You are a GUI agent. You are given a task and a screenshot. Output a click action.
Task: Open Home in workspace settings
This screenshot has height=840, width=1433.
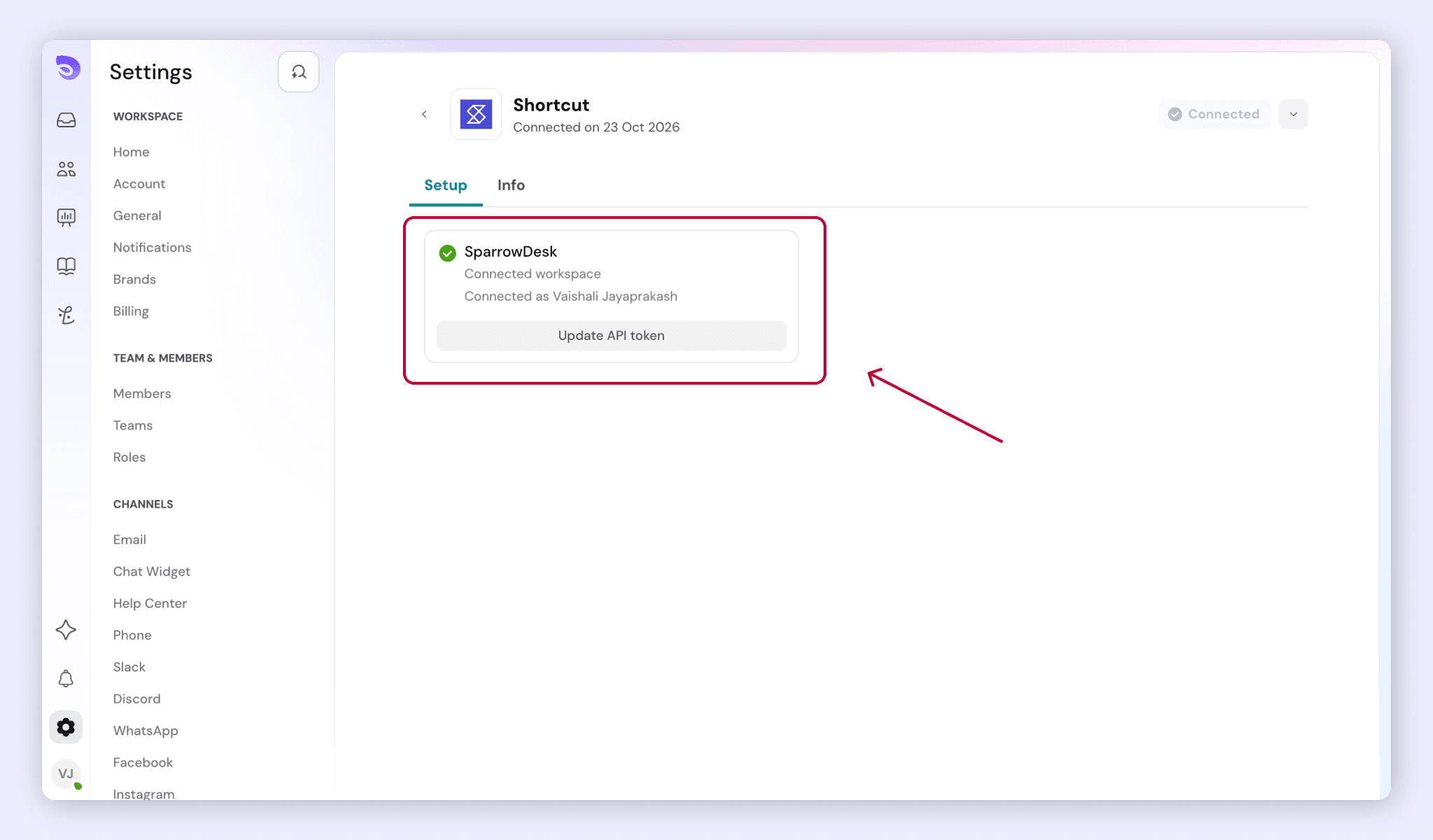(x=132, y=152)
